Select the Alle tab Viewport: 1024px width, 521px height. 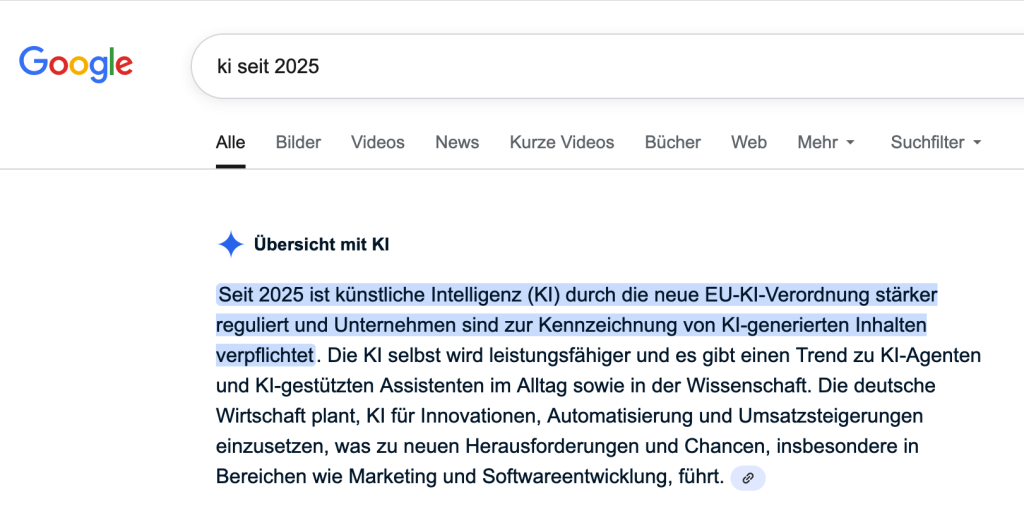pos(230,142)
